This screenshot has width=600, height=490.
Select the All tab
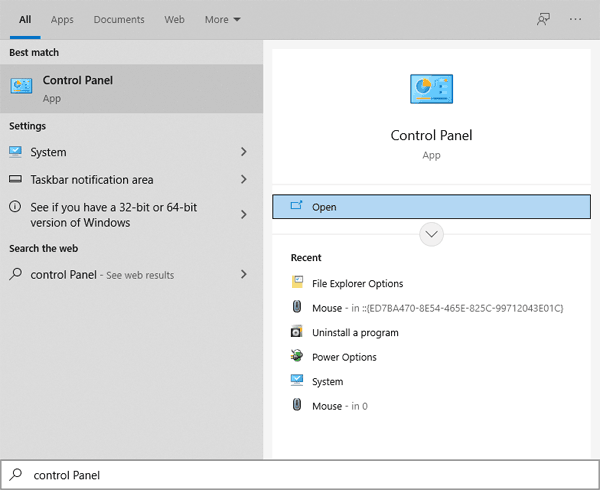[x=25, y=20]
